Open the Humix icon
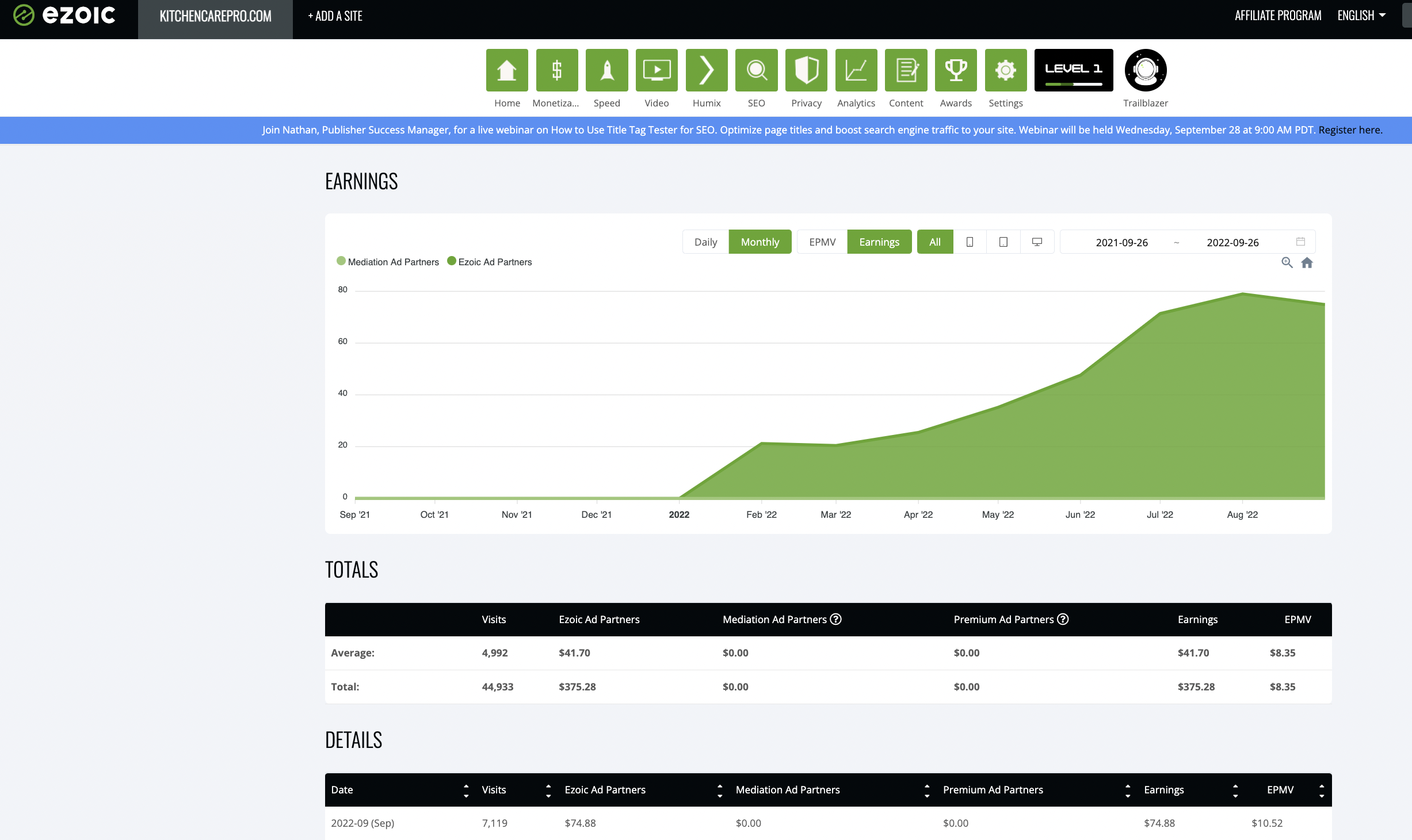 click(707, 70)
